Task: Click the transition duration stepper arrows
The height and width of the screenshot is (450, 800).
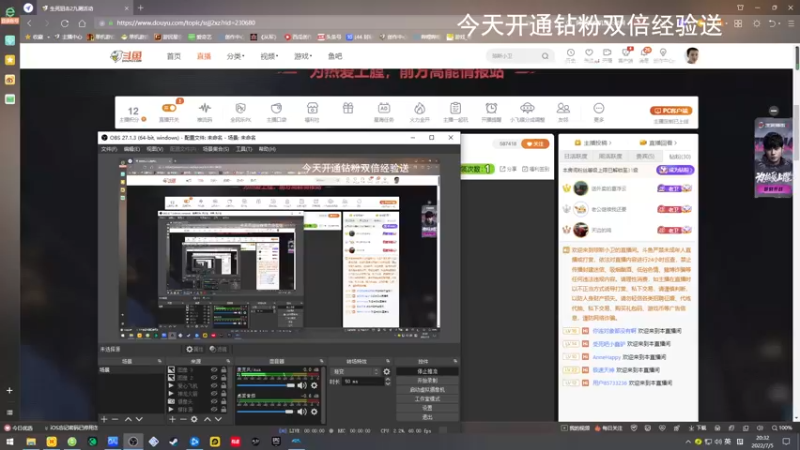Action: tap(388, 381)
